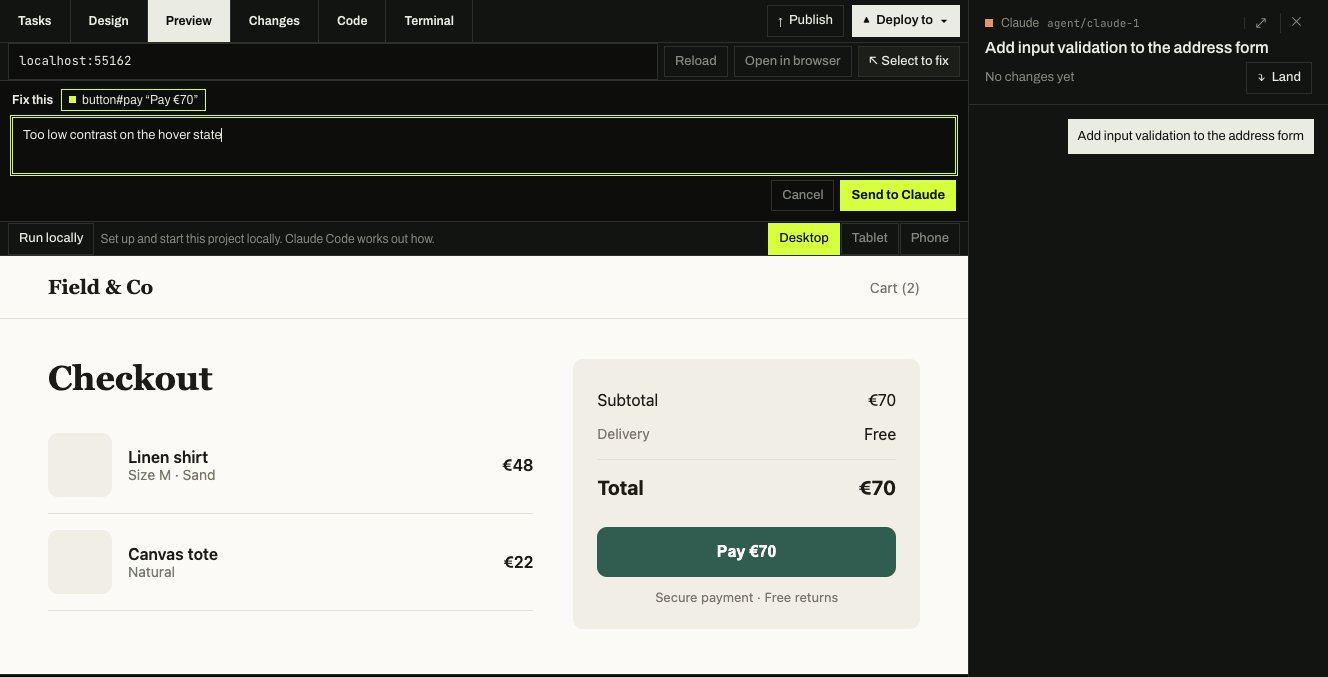Image resolution: width=1328 pixels, height=677 pixels.
Task: Click in the fix description text area
Action: (x=484, y=145)
